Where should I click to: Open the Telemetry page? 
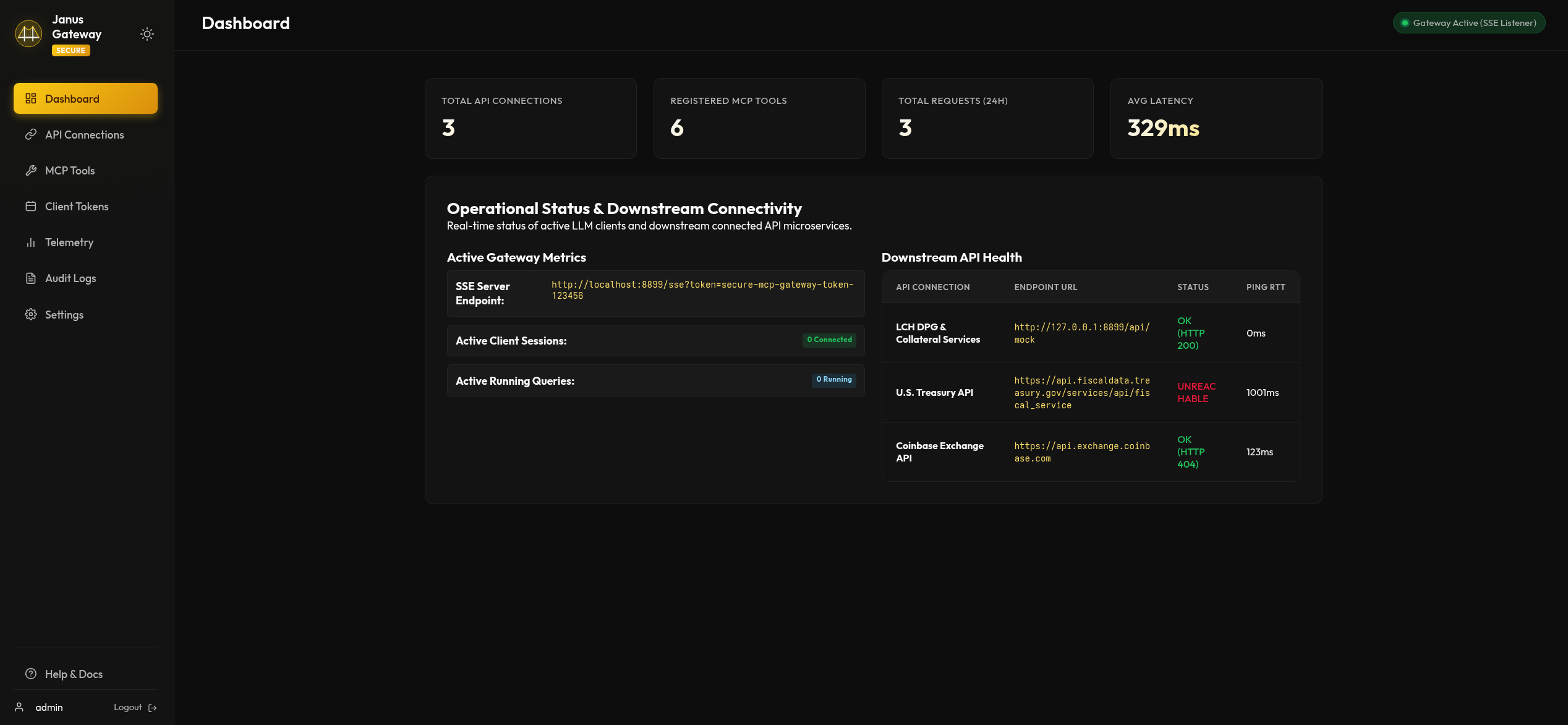[x=85, y=242]
